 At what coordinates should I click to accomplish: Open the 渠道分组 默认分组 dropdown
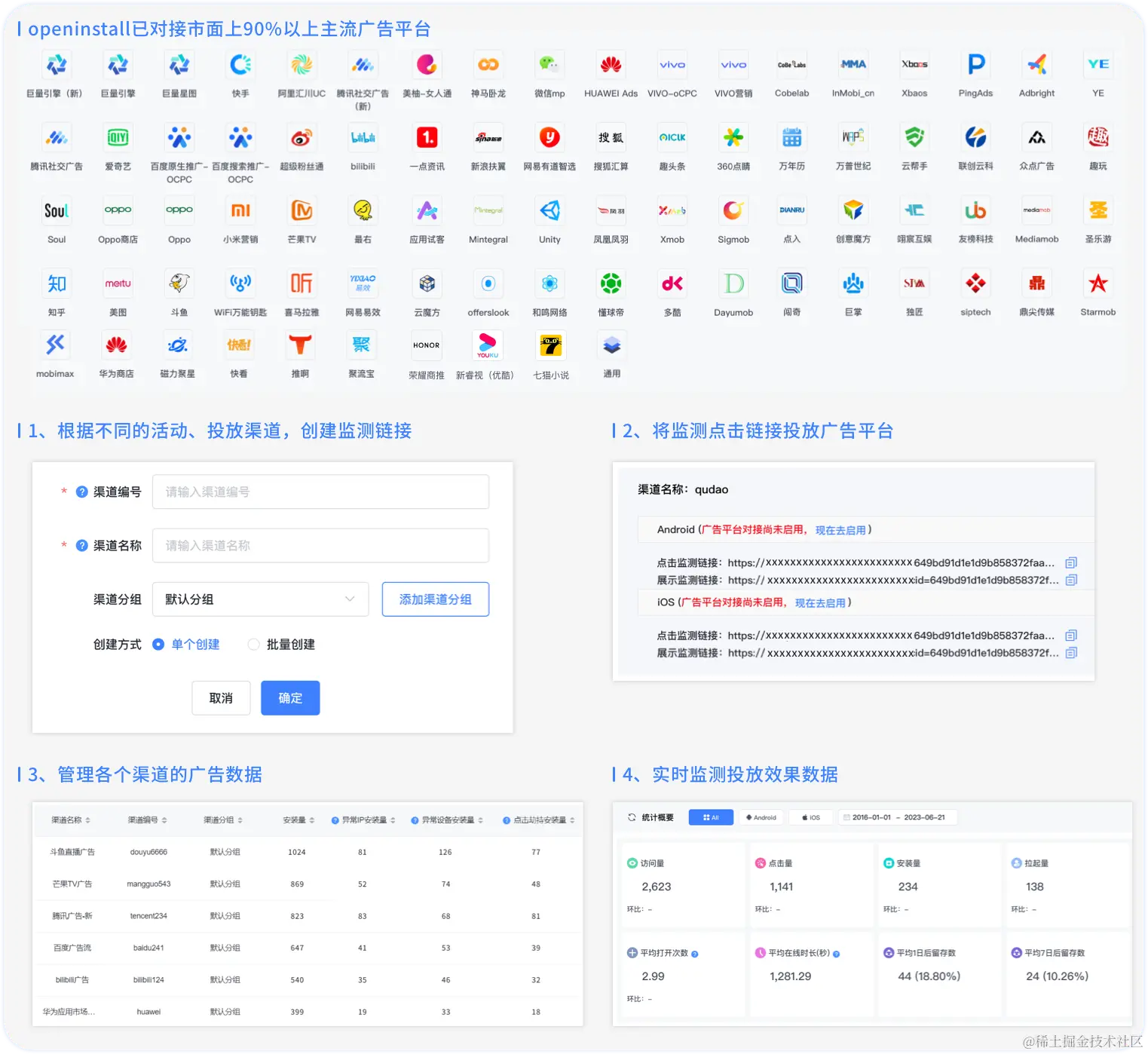coord(261,599)
